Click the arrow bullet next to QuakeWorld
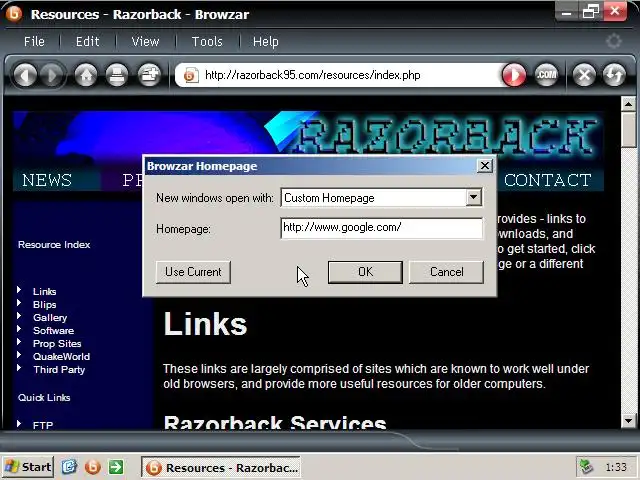 (x=19, y=355)
